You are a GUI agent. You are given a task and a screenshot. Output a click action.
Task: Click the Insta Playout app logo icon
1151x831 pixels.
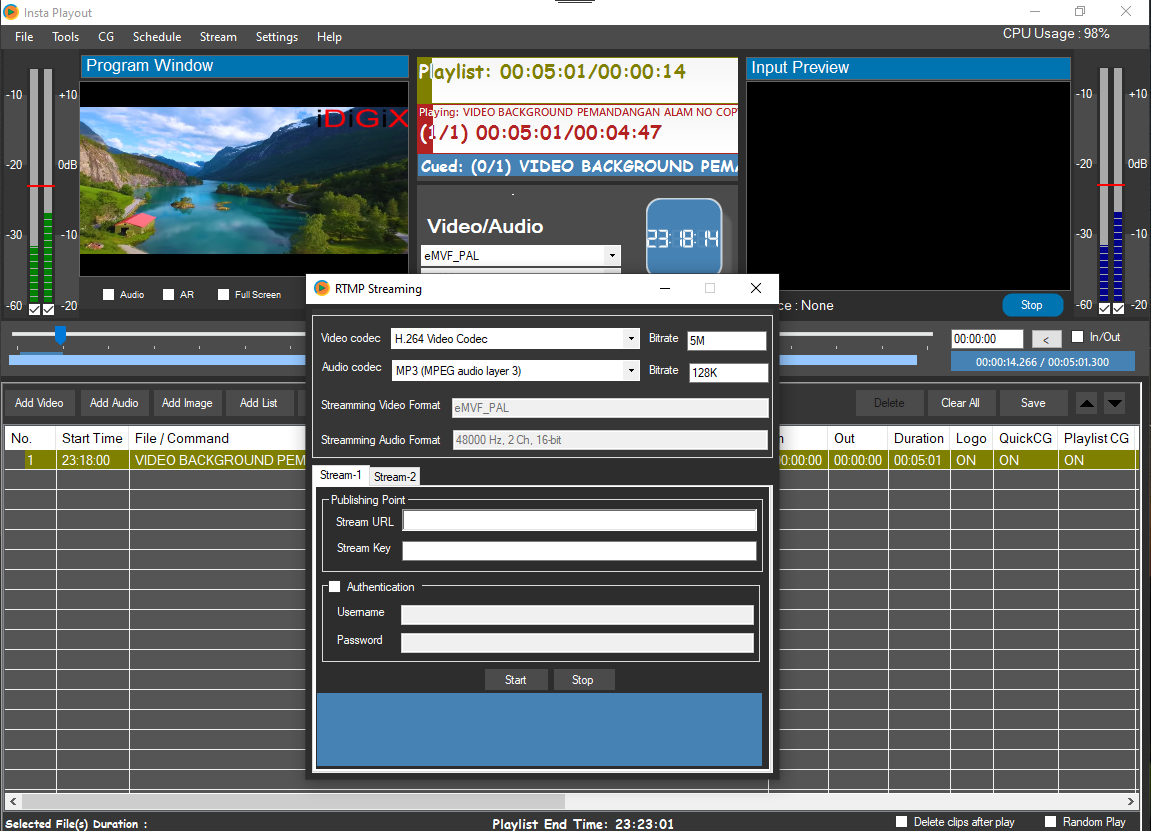[x=11, y=12]
